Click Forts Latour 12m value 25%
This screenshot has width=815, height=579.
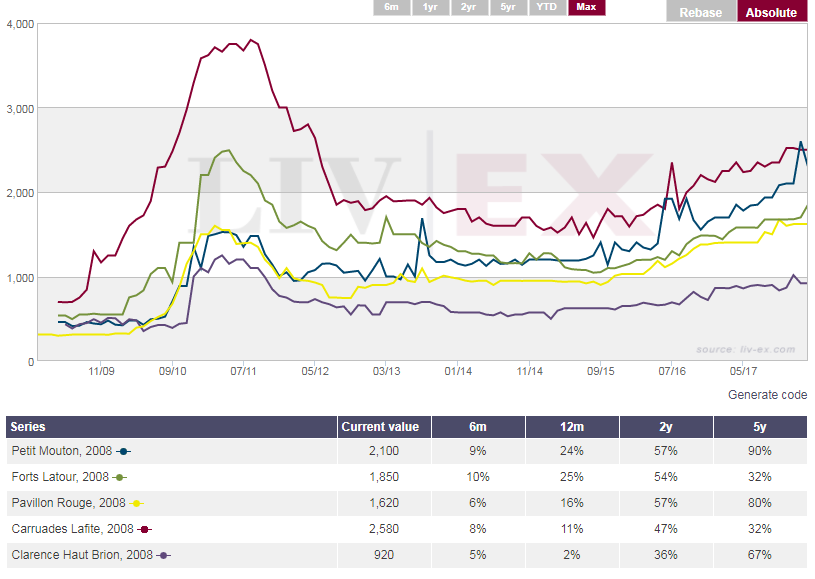(x=572, y=477)
